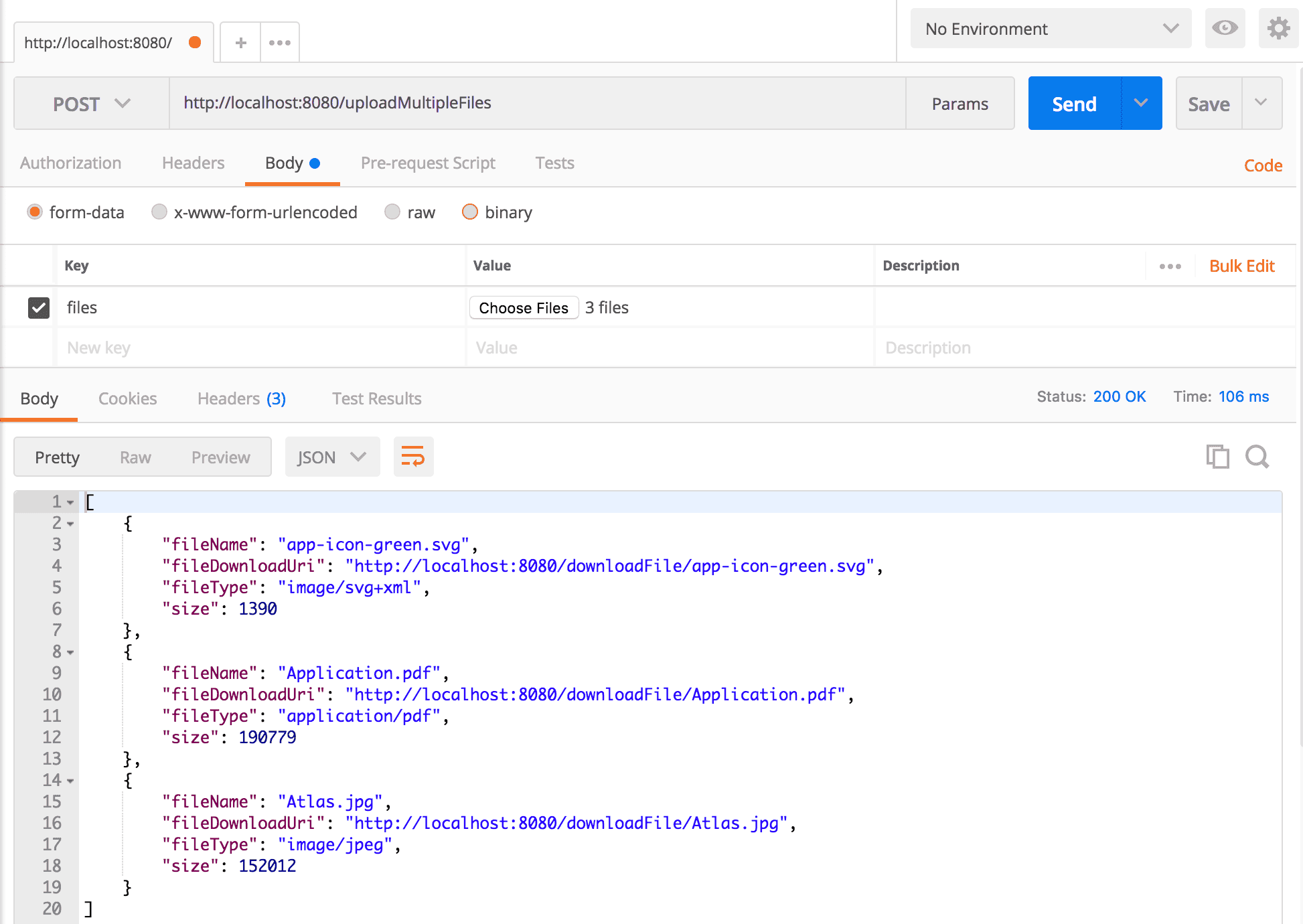Click the Raw response view icon
The height and width of the screenshot is (924, 1303).
click(x=135, y=457)
